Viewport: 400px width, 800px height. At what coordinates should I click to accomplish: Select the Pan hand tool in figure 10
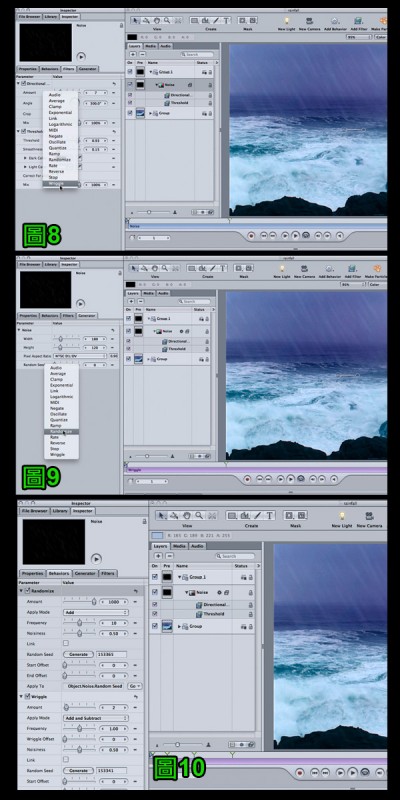tap(187, 515)
